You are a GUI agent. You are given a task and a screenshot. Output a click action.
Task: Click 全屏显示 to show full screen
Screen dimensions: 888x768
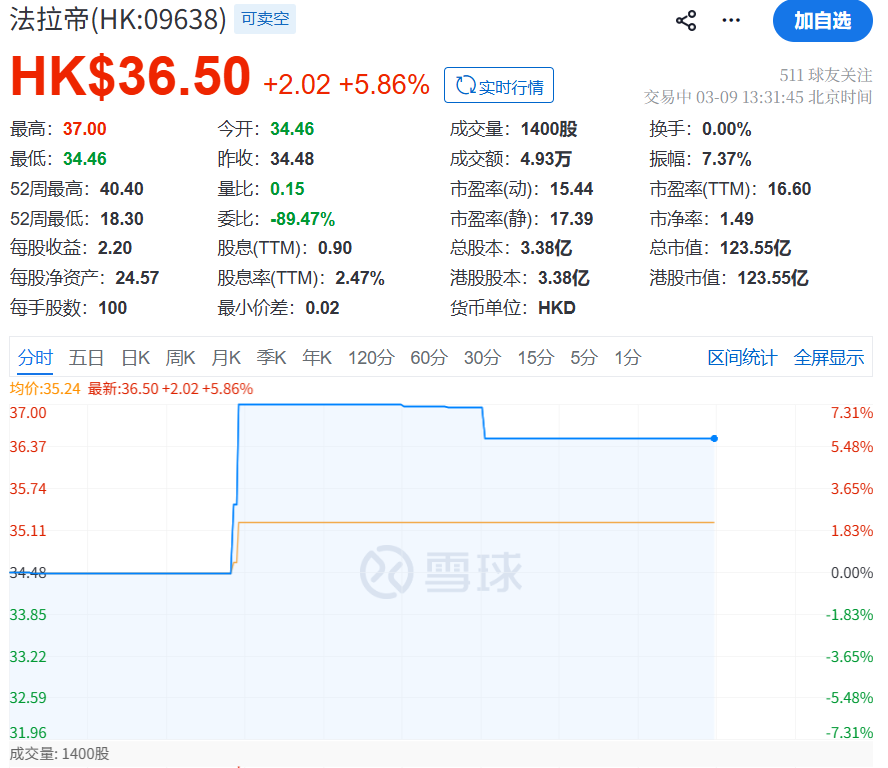tap(829, 357)
